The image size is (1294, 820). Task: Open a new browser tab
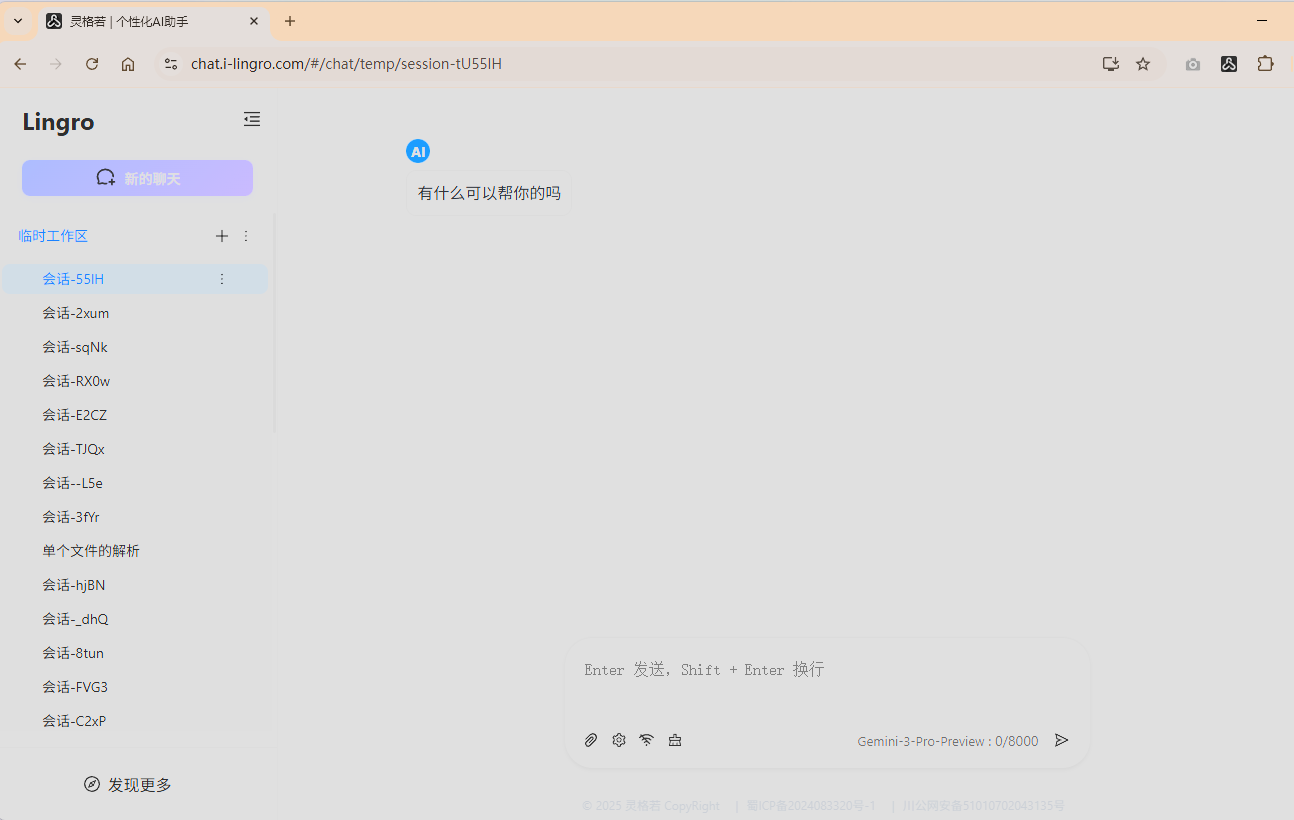click(290, 21)
